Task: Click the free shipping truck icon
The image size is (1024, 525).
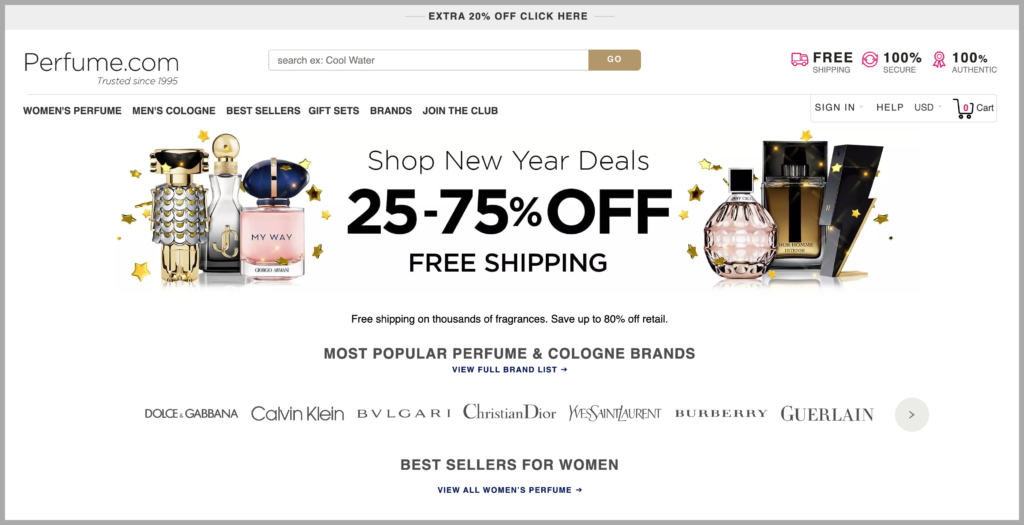Action: (799, 59)
